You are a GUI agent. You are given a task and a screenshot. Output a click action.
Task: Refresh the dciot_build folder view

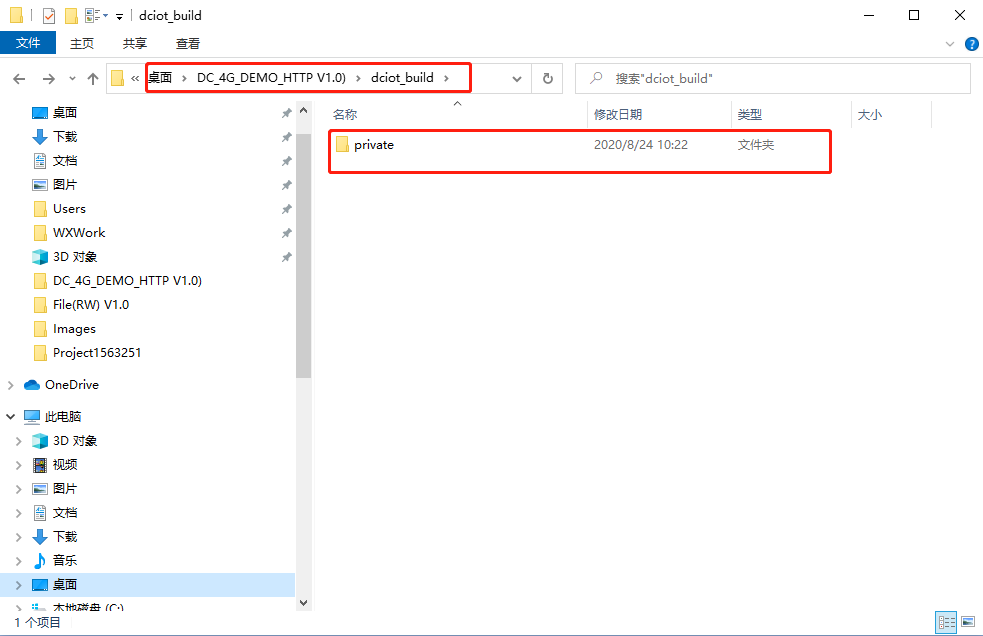(547, 78)
